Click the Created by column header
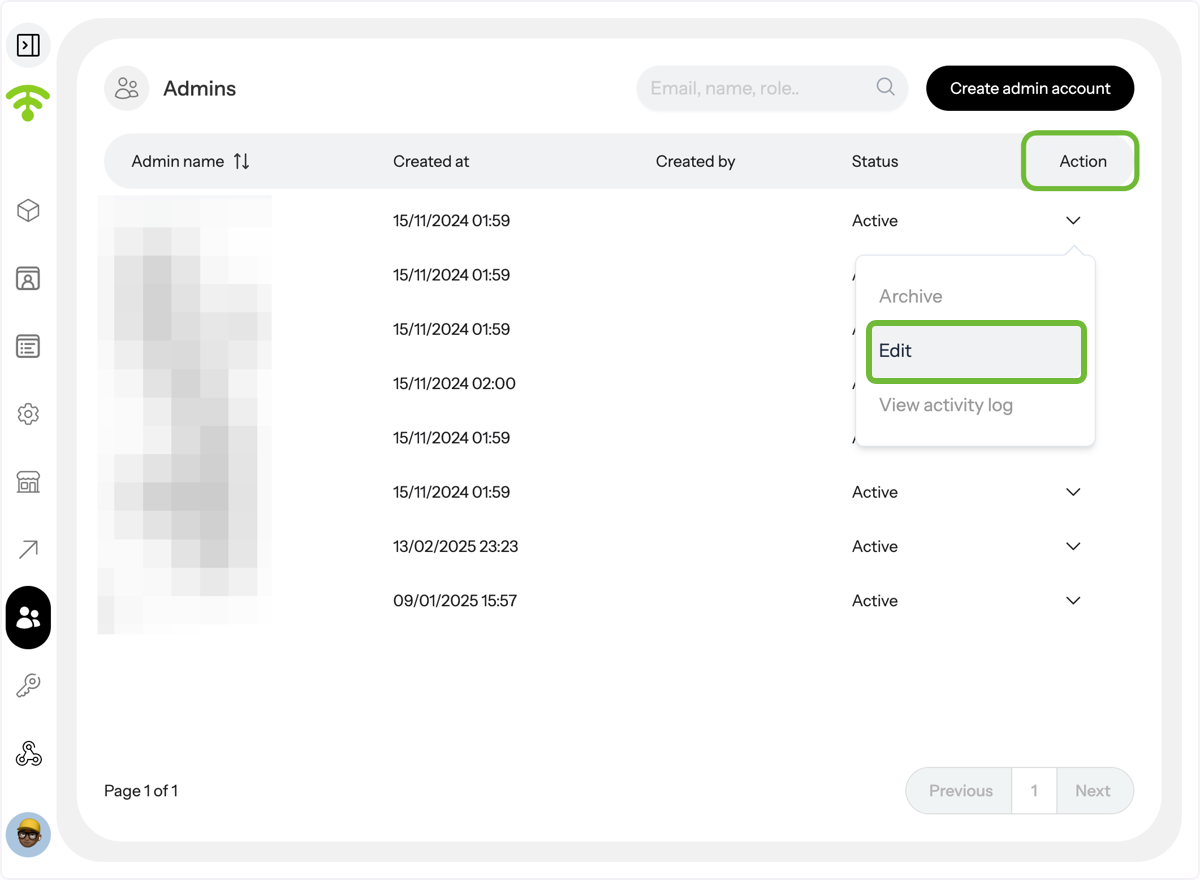The height and width of the screenshot is (880, 1200). [x=695, y=161]
